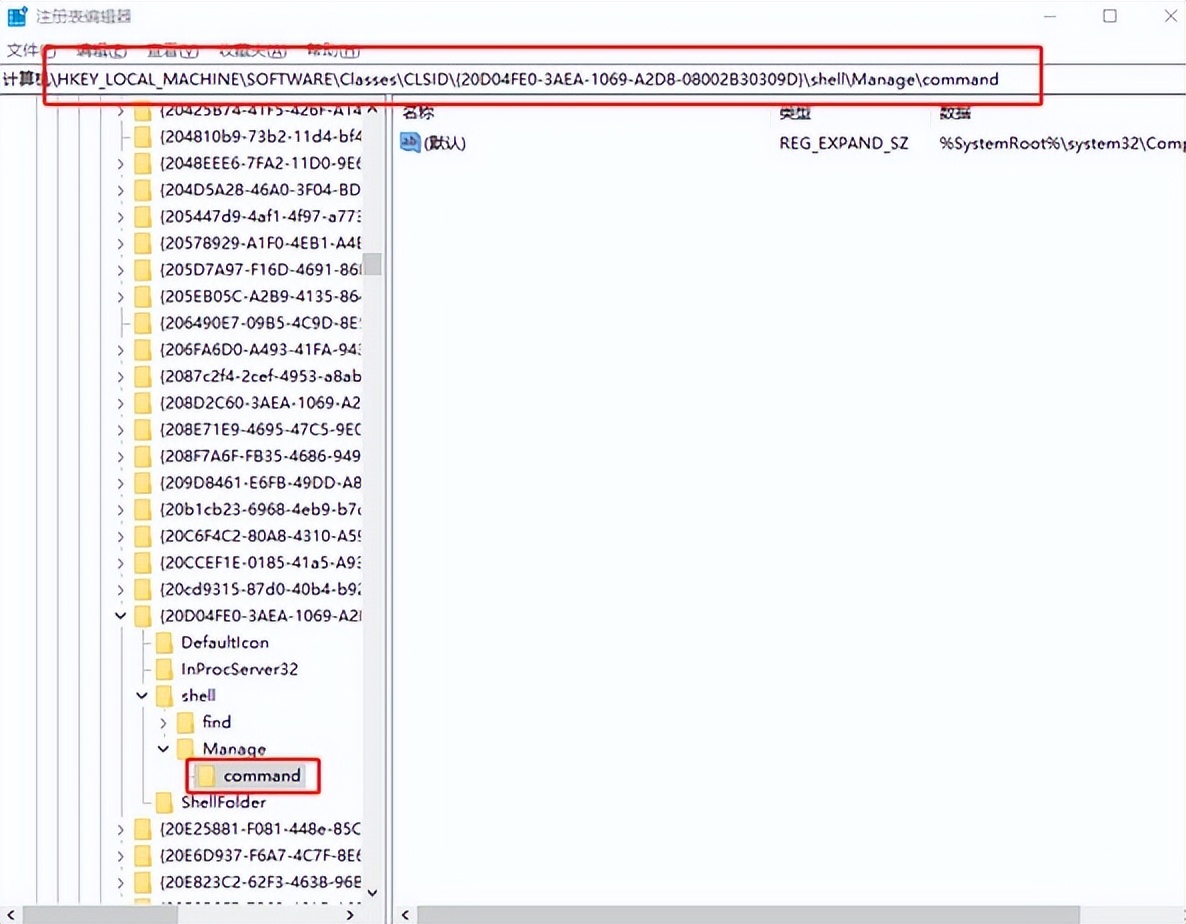Click the tree pane scroll-up arrow
This screenshot has height=924, width=1186.
click(x=372, y=110)
